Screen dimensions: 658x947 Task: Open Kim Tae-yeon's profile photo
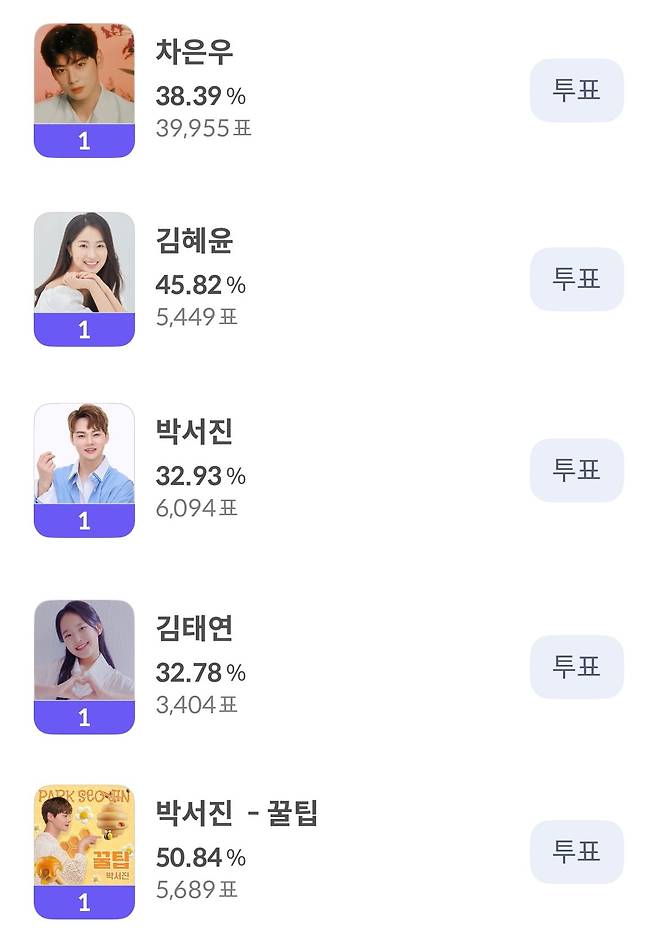point(84,650)
